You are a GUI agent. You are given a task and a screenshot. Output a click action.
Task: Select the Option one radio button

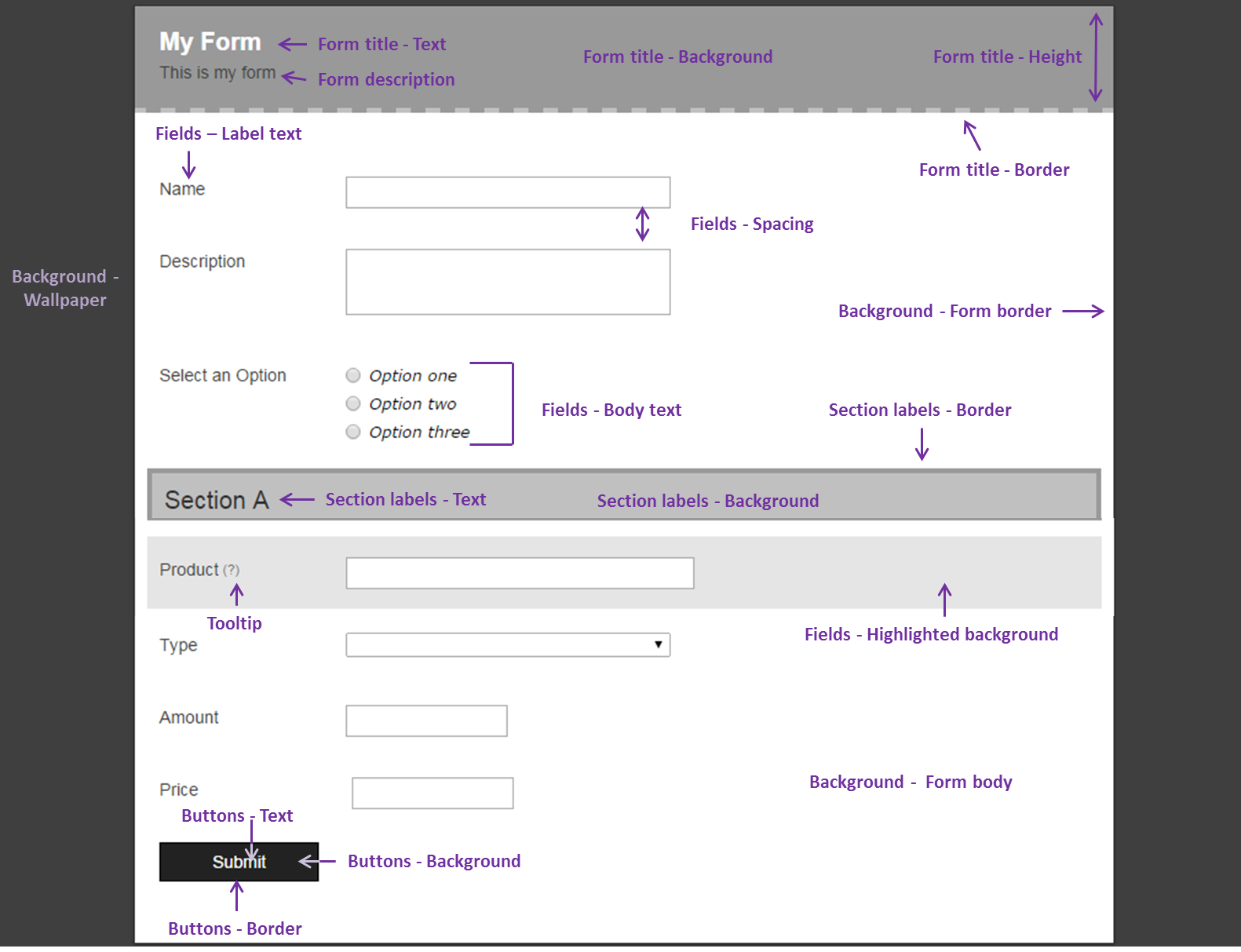pos(353,375)
